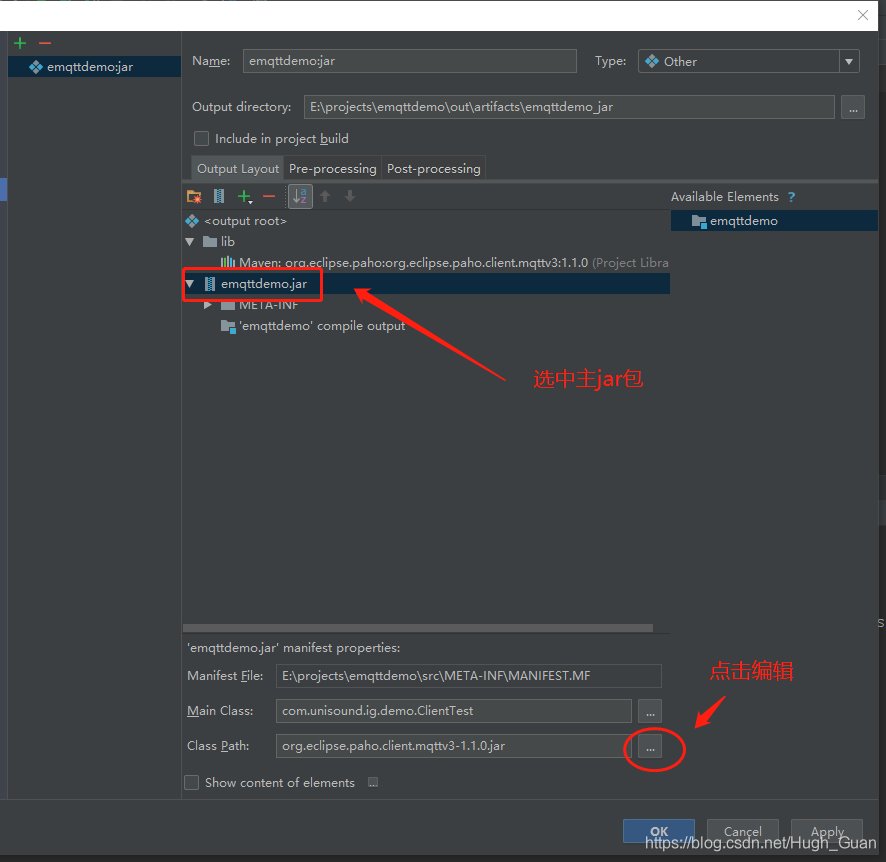Click red minus Remove icon in layout toolbar
This screenshot has width=886, height=862.
tap(268, 197)
